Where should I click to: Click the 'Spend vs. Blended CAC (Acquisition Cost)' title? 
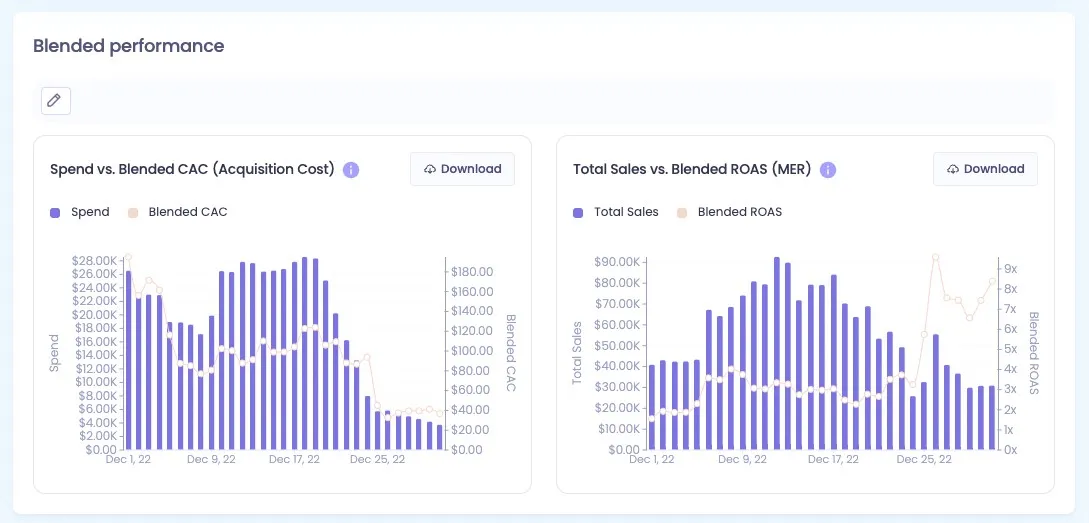[x=192, y=169]
